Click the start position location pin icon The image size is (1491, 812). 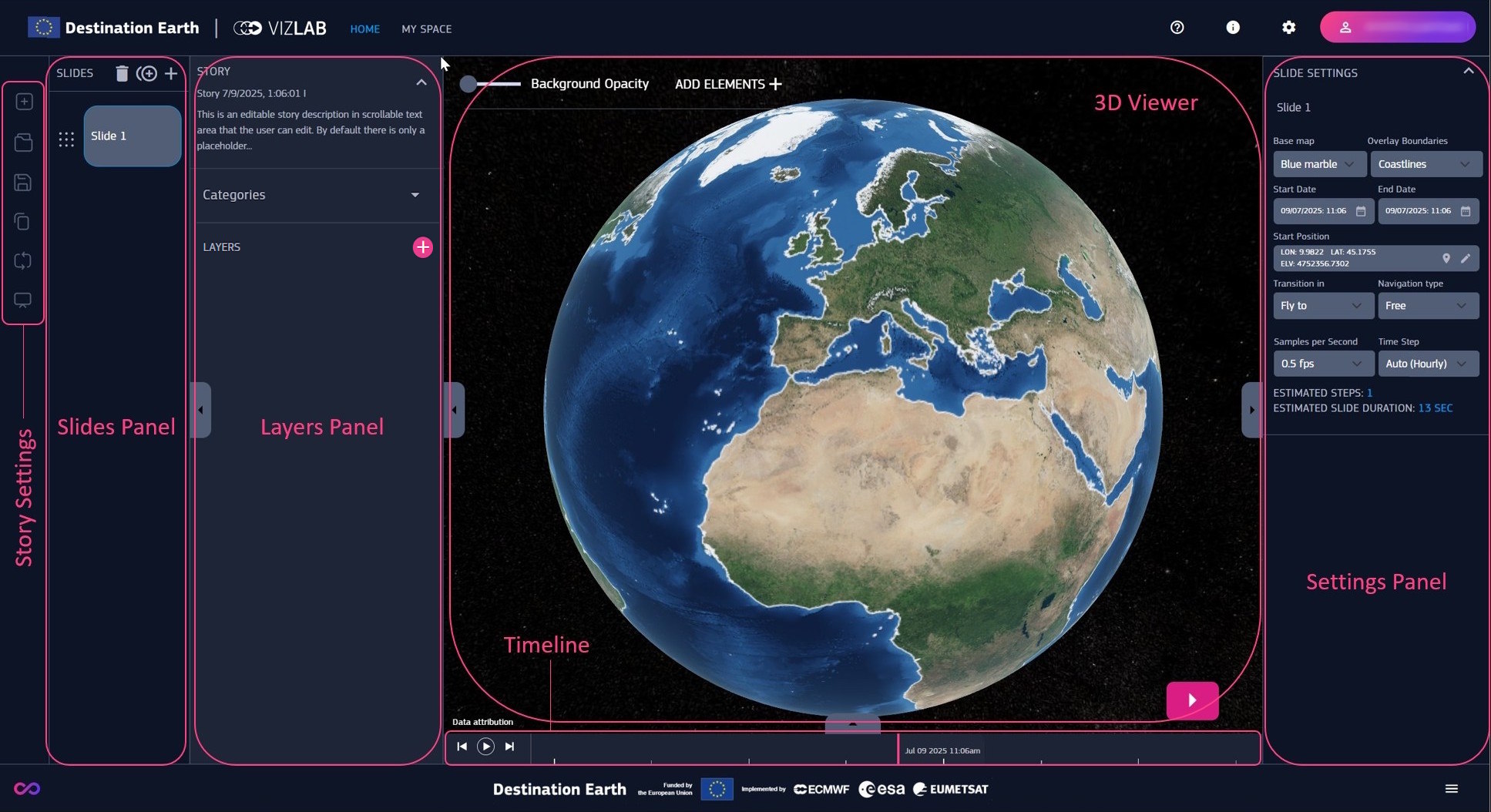coord(1446,258)
